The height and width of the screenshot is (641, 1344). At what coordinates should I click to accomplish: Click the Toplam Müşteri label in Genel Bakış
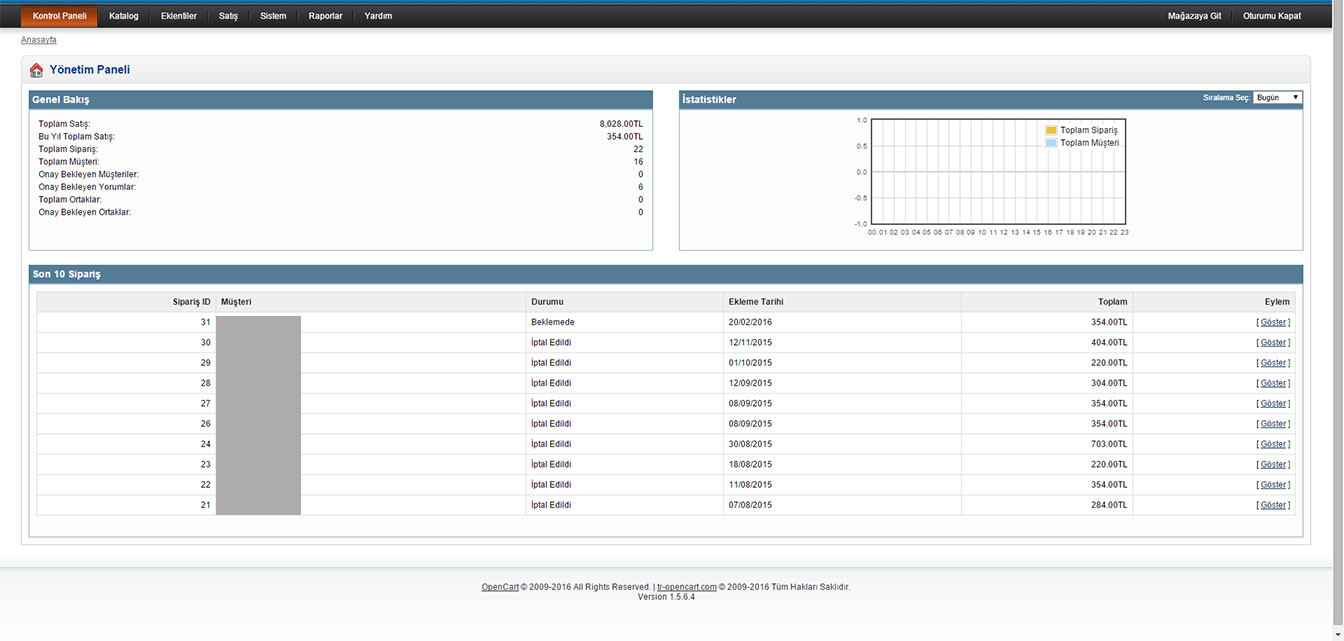pyautogui.click(x=69, y=162)
